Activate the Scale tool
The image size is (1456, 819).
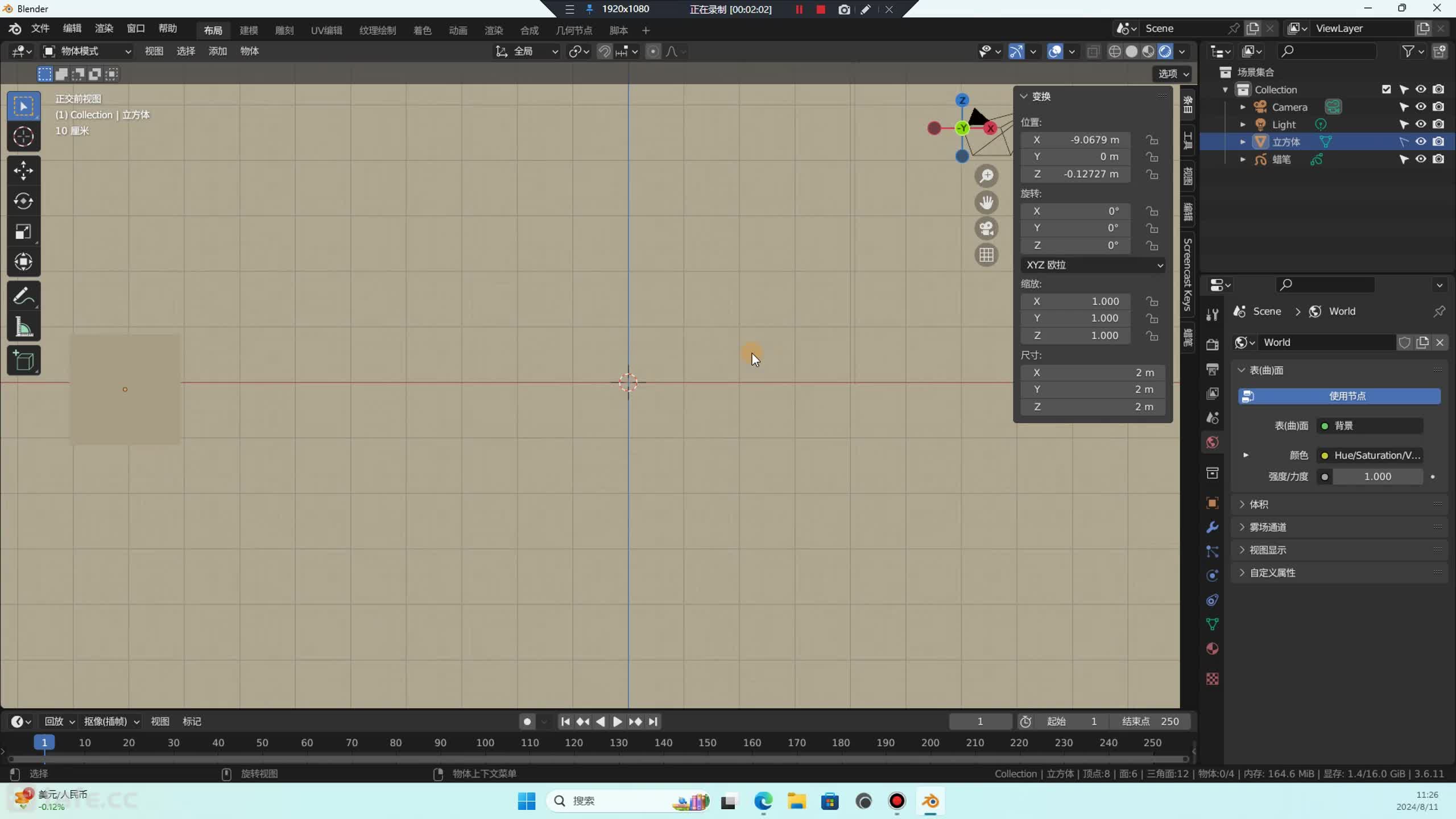click(x=23, y=231)
